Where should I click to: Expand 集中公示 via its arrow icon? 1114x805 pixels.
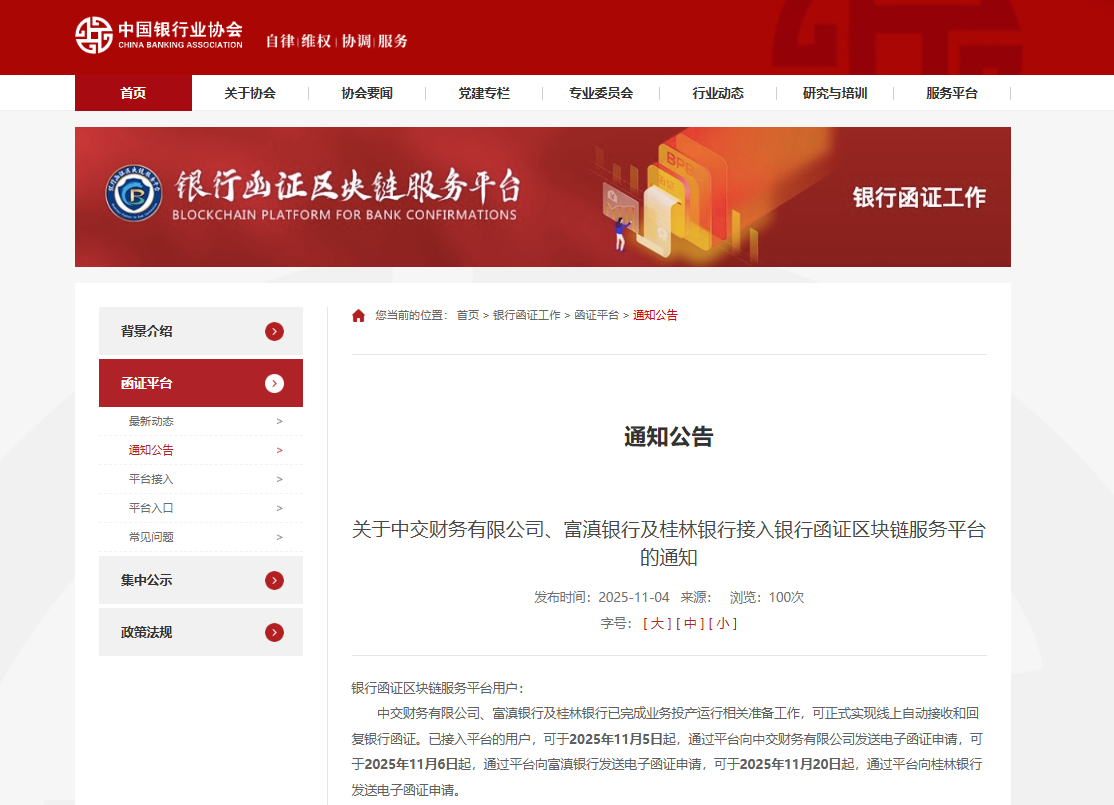pyautogui.click(x=274, y=581)
